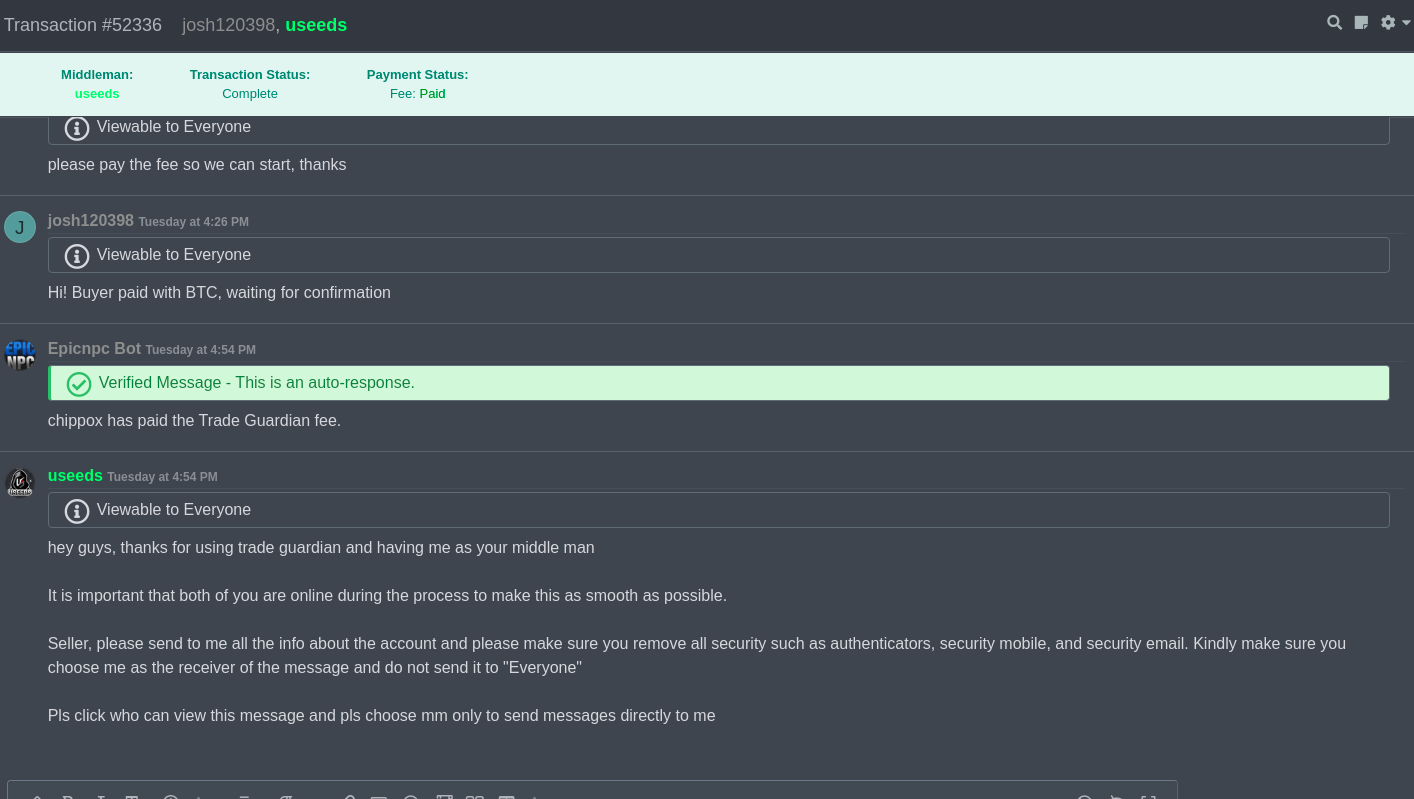Open the useeds link under Middleman
The image size is (1414, 799).
[97, 93]
